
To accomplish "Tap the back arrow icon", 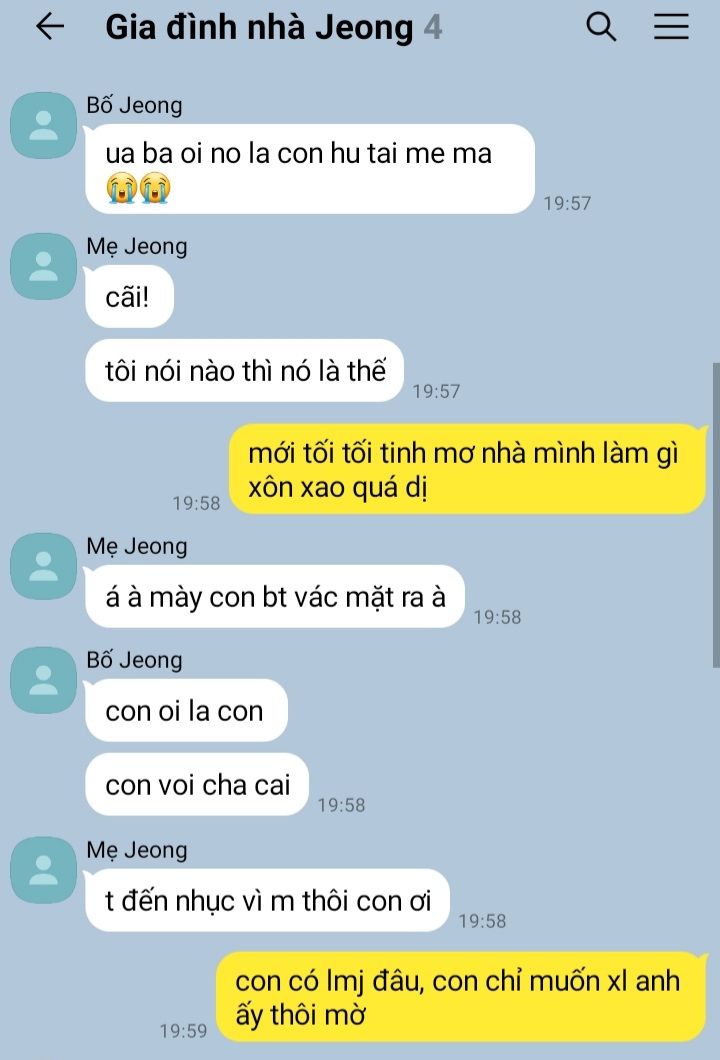I will point(50,27).
